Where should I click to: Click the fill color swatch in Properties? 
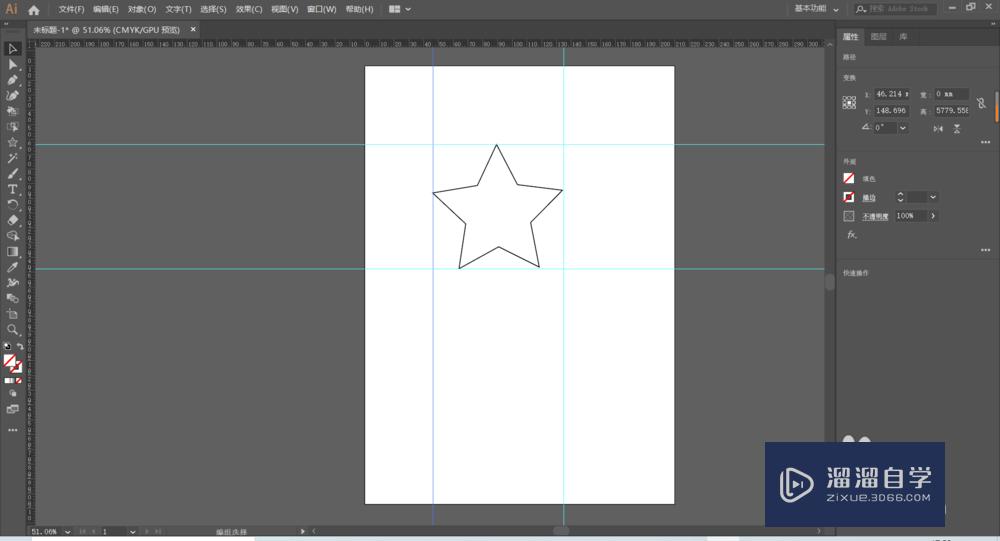[x=849, y=179]
